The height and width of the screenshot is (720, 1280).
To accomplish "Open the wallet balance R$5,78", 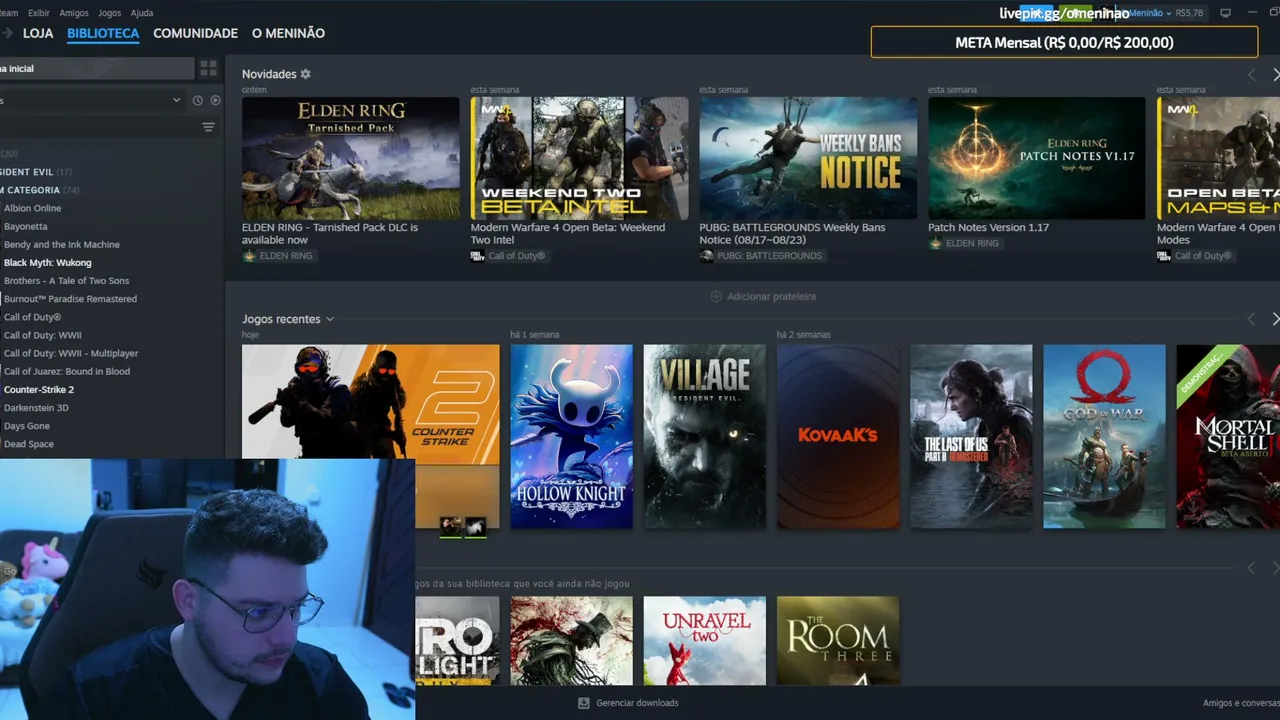I will point(1190,13).
